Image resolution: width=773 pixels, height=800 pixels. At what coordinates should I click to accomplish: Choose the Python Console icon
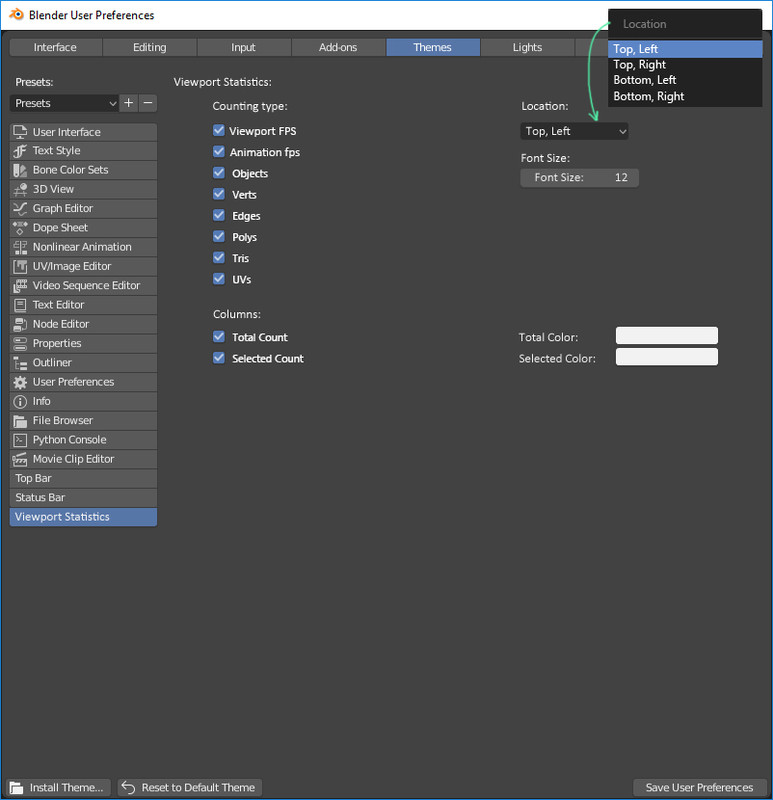[20, 440]
